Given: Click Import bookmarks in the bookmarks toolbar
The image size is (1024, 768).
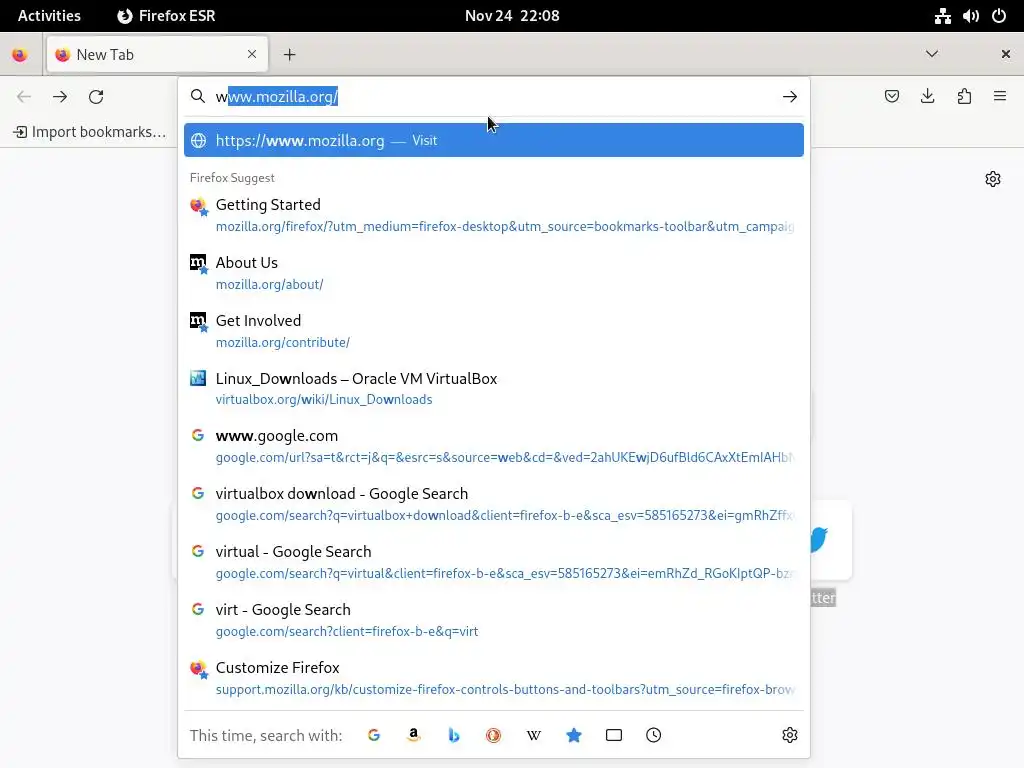Looking at the screenshot, I should [90, 132].
